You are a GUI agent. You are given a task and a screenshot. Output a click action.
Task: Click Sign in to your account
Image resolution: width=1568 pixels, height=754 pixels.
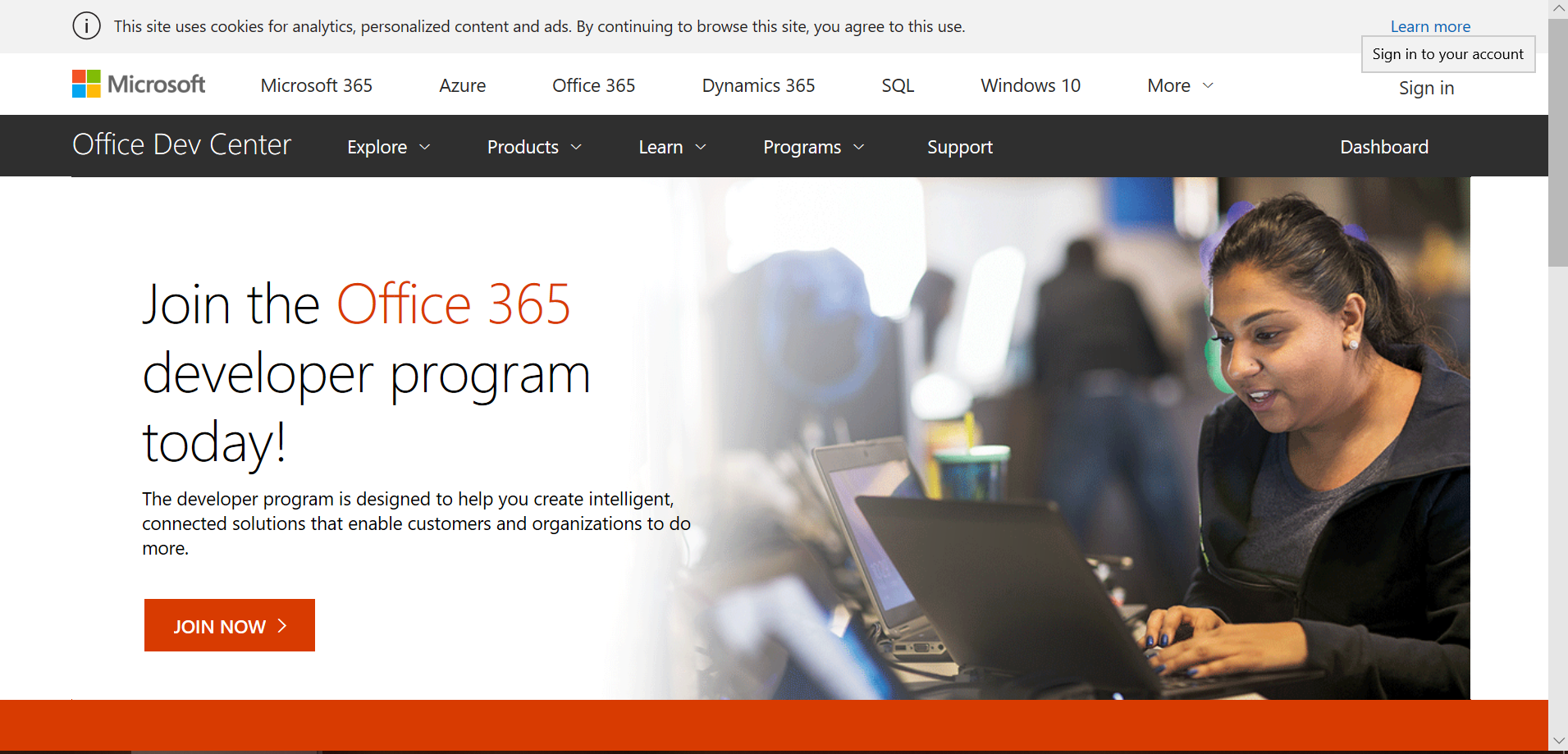pos(1447,54)
